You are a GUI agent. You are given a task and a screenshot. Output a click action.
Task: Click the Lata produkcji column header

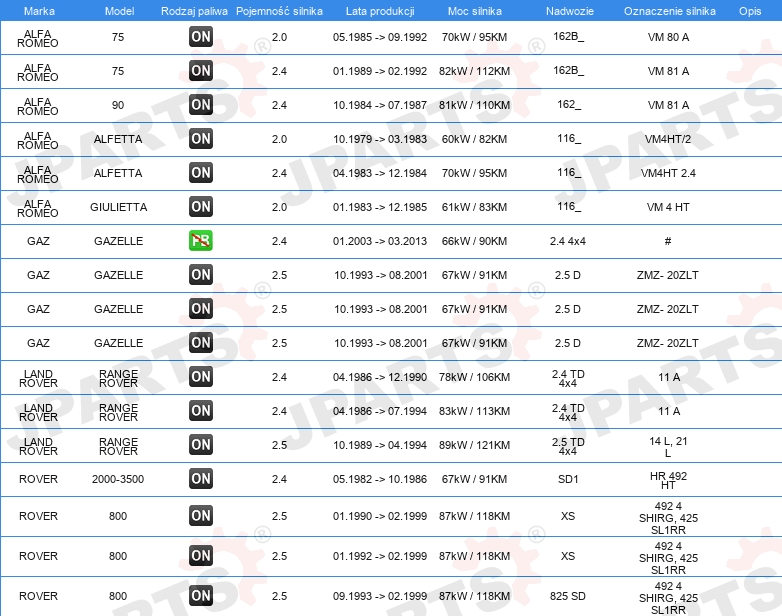(380, 11)
